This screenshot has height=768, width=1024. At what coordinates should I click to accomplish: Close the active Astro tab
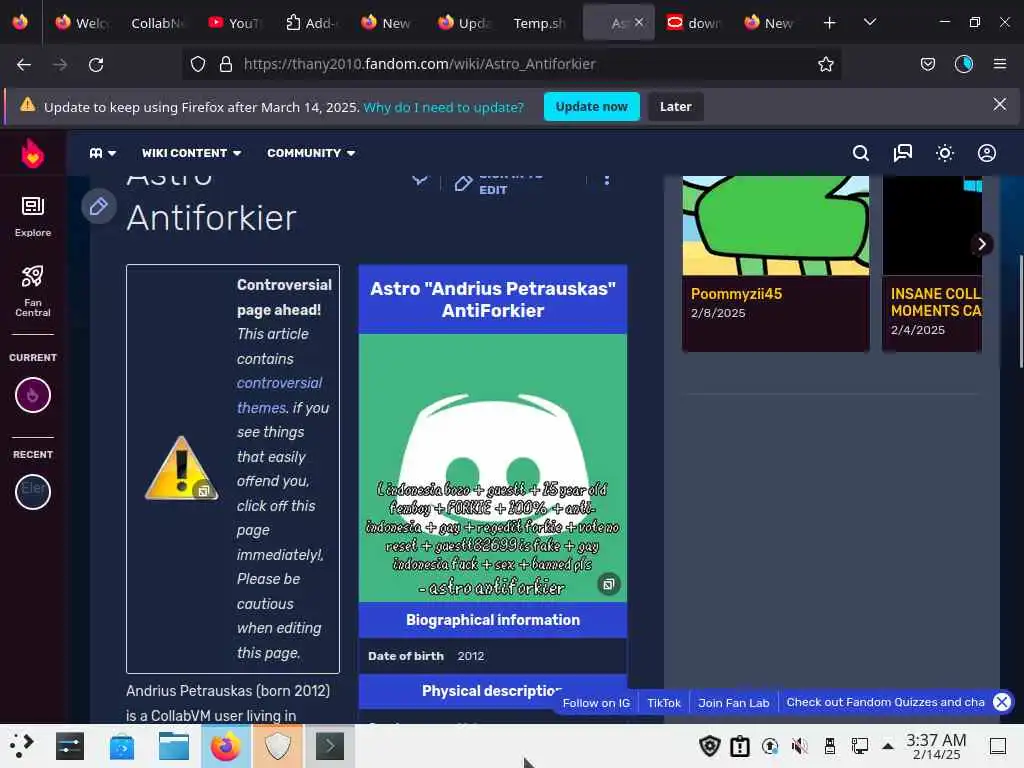(639, 22)
